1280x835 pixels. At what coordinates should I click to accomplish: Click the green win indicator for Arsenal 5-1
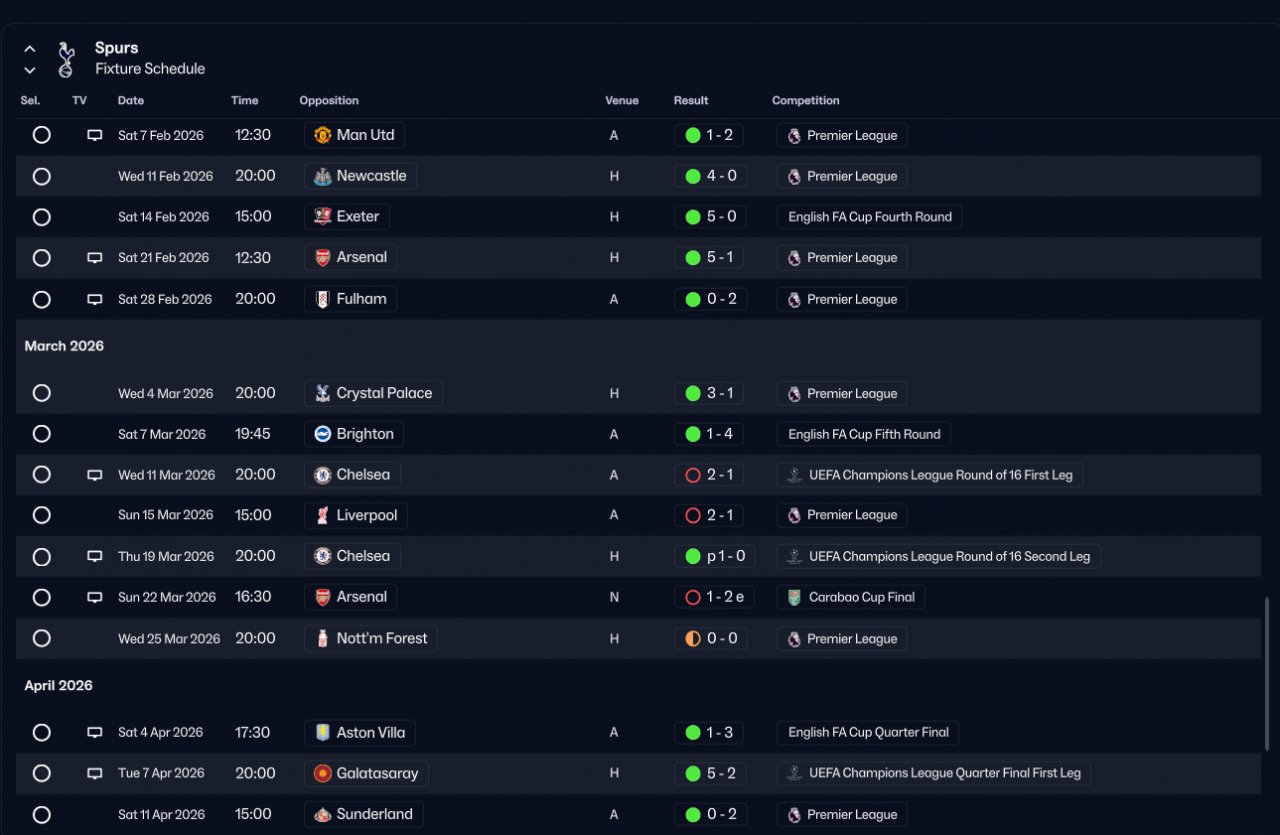click(x=692, y=258)
